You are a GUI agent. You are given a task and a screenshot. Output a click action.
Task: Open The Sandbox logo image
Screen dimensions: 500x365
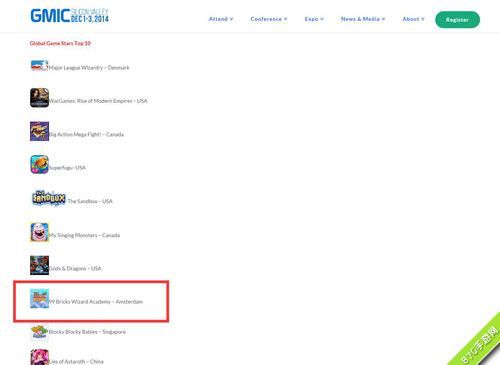point(49,198)
